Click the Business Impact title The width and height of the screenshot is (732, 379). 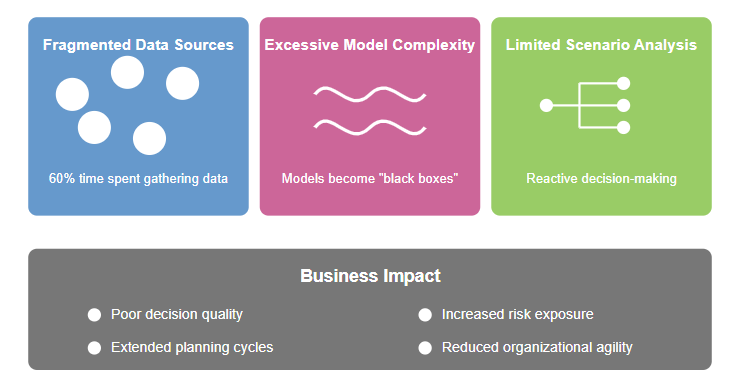[370, 276]
